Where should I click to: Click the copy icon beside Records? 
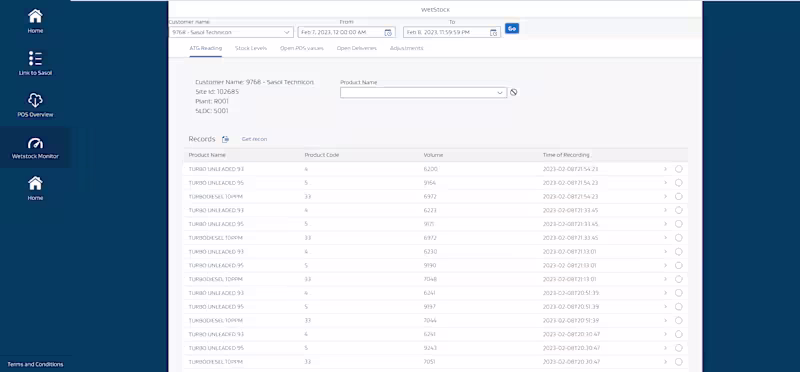pos(225,139)
